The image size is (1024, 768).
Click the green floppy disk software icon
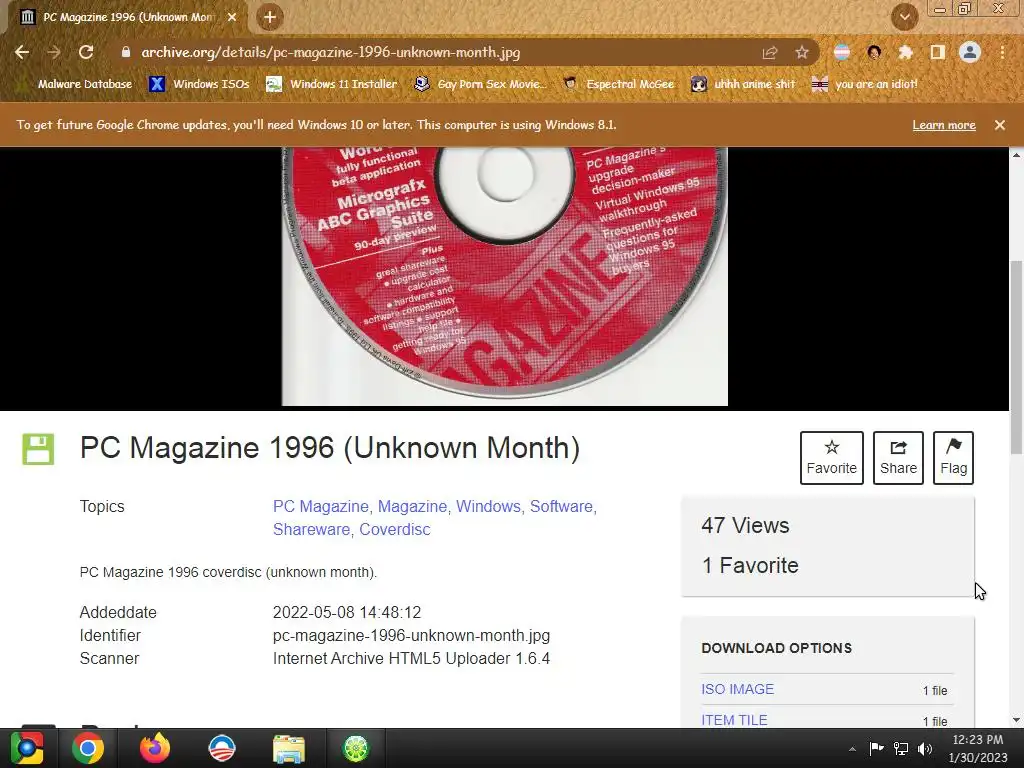click(38, 449)
